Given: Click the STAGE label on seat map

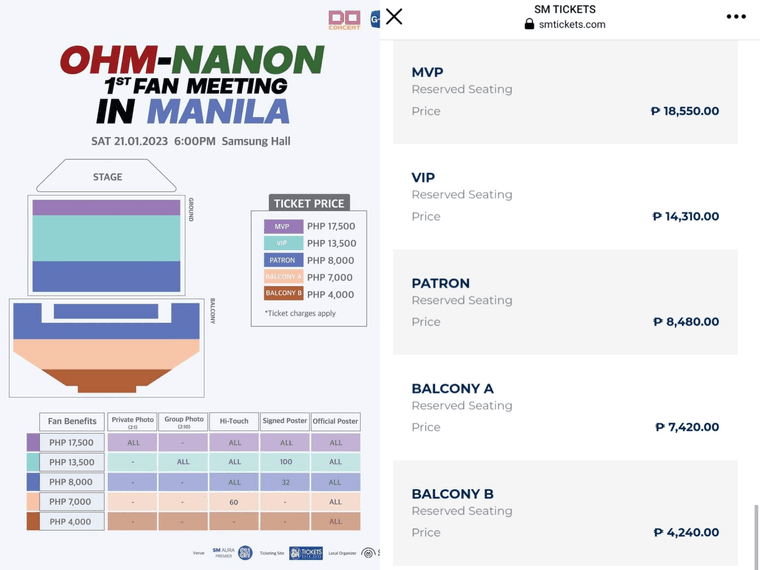Looking at the screenshot, I should [x=107, y=177].
